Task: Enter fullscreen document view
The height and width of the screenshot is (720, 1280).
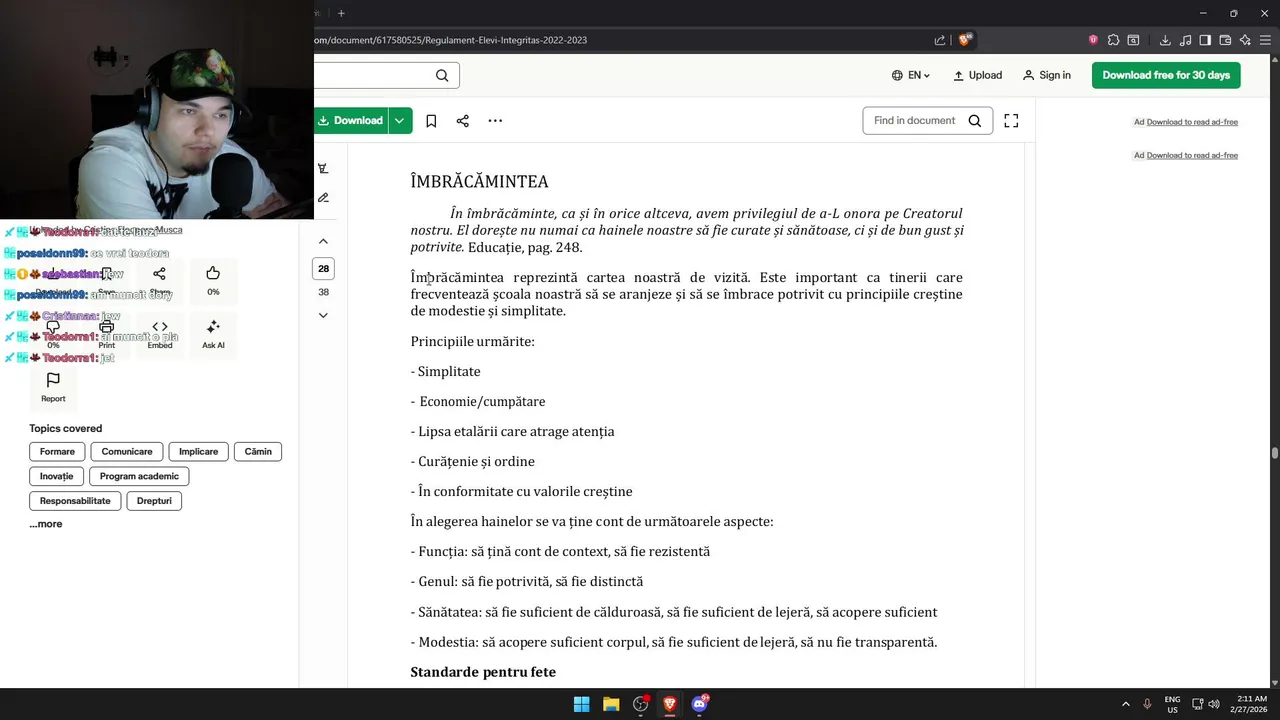Action: [1011, 121]
